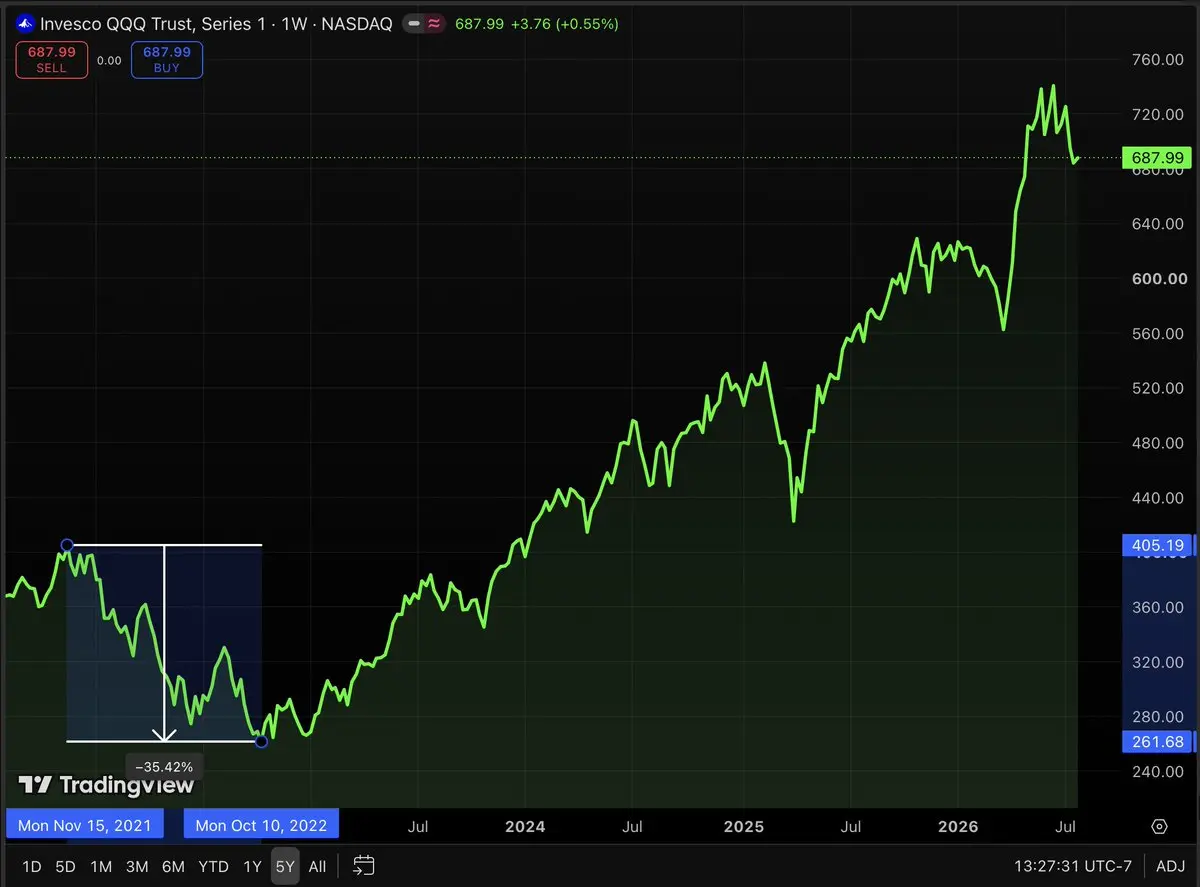Click the 2026 label on time axis
1200x887 pixels.
point(959,826)
